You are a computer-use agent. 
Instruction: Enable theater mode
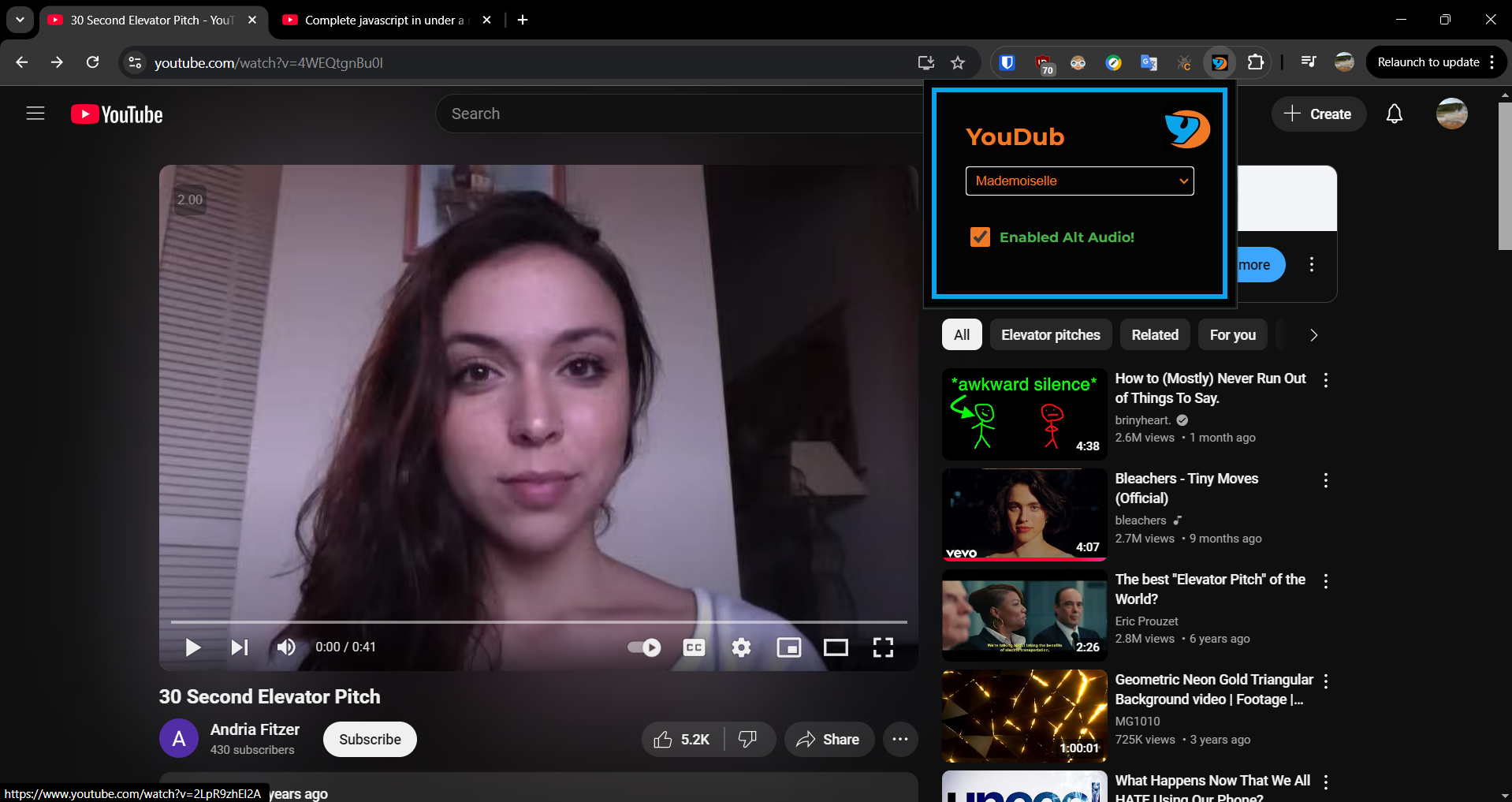836,647
